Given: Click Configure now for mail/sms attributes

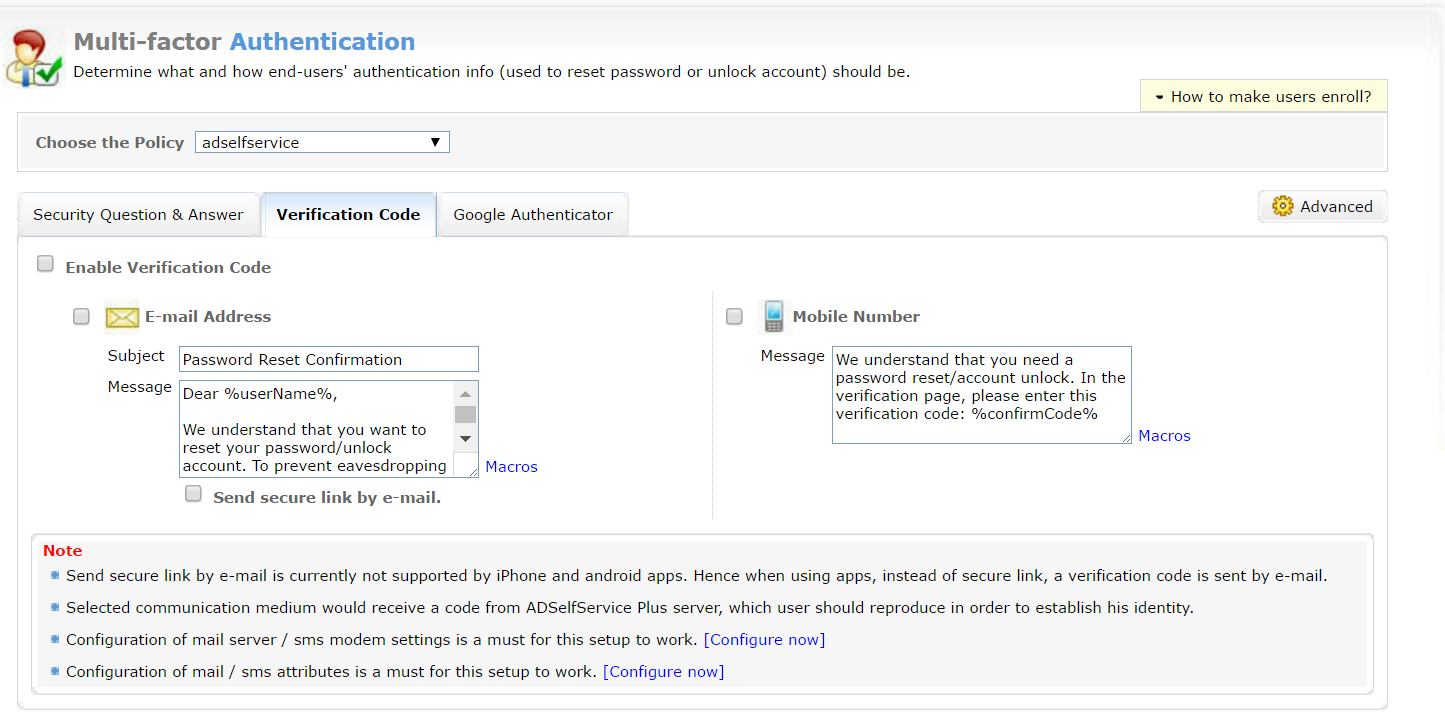Looking at the screenshot, I should pos(663,672).
